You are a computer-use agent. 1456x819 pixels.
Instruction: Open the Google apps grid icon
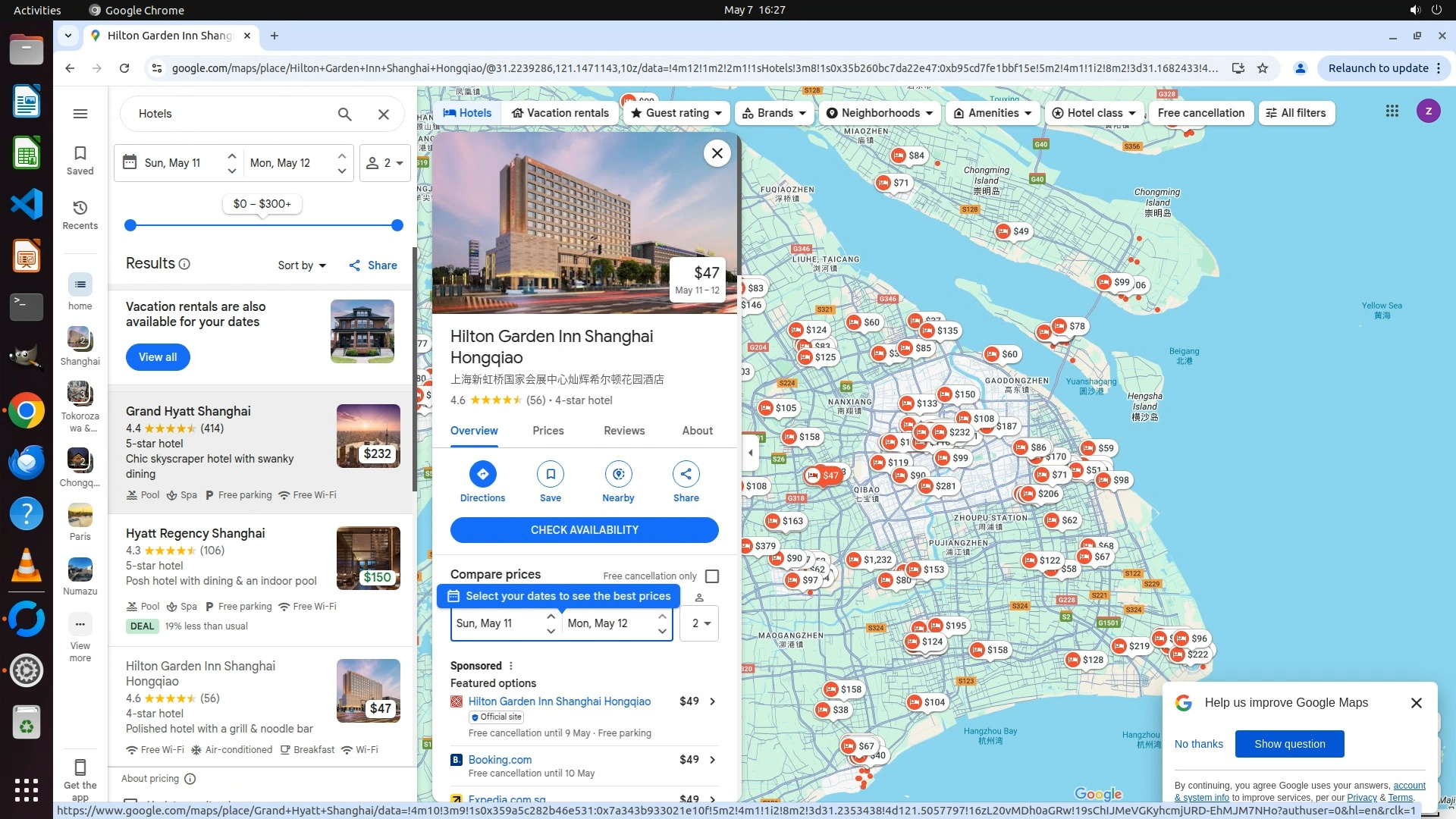pos(1392,111)
